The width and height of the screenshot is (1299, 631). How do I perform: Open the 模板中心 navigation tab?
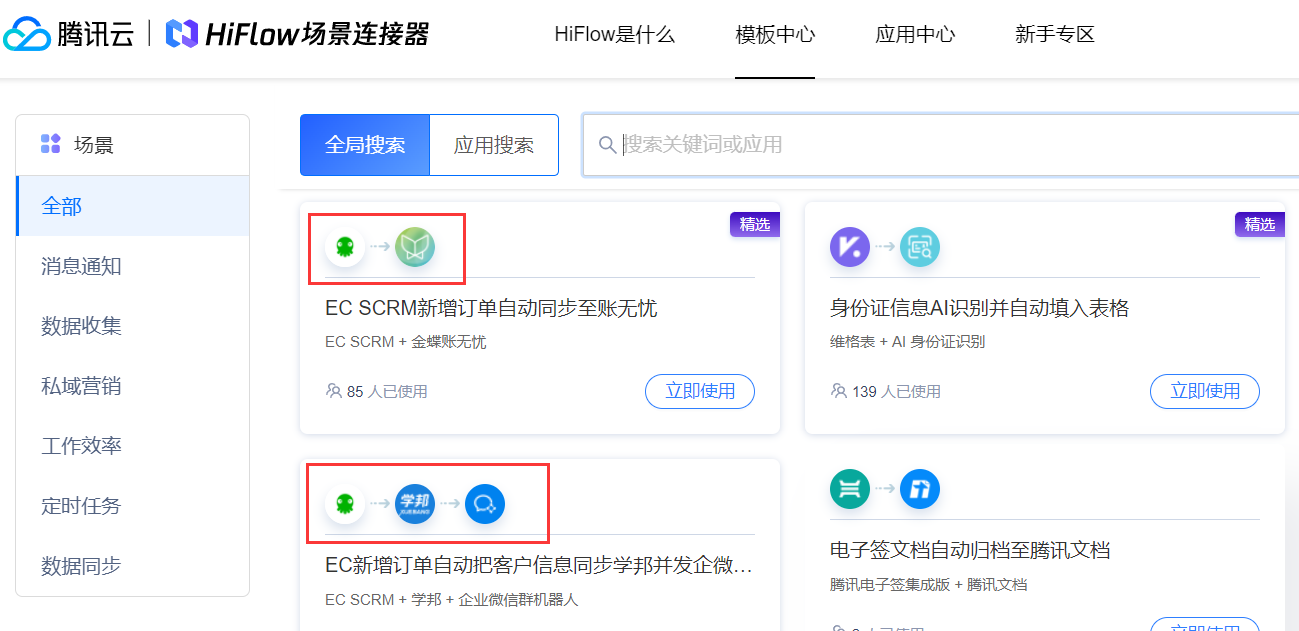point(775,35)
